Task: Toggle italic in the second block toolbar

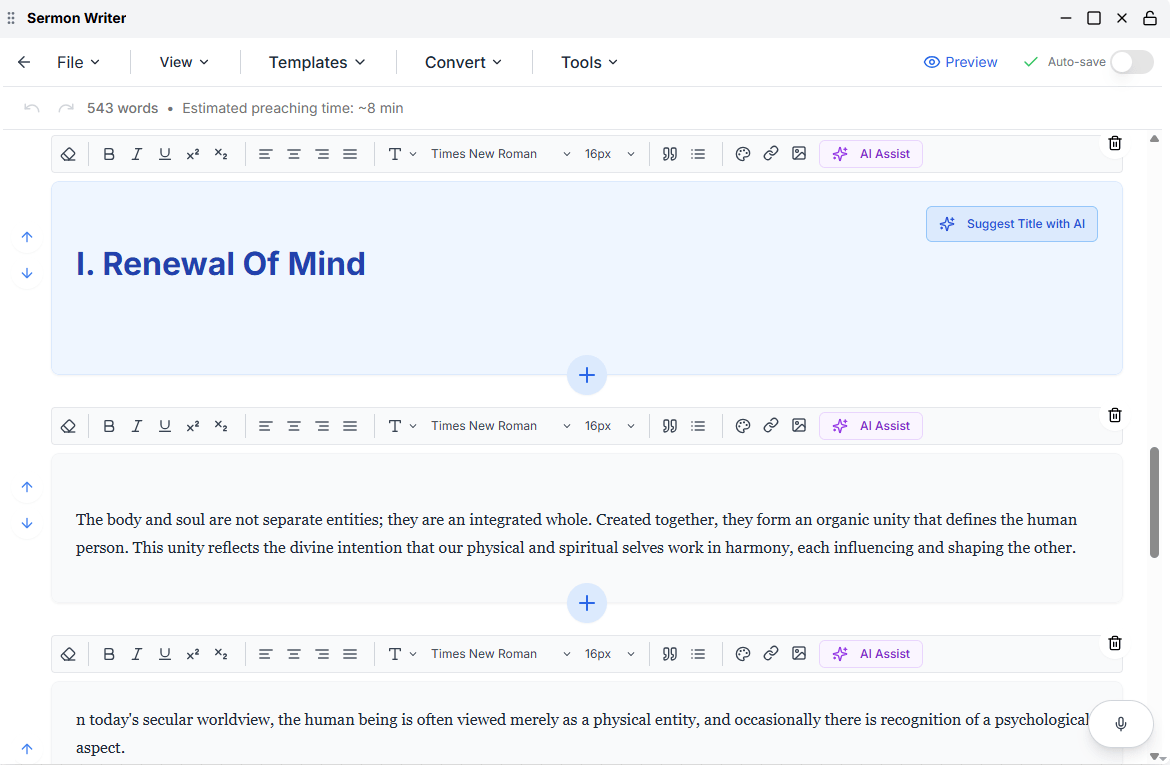Action: click(137, 425)
